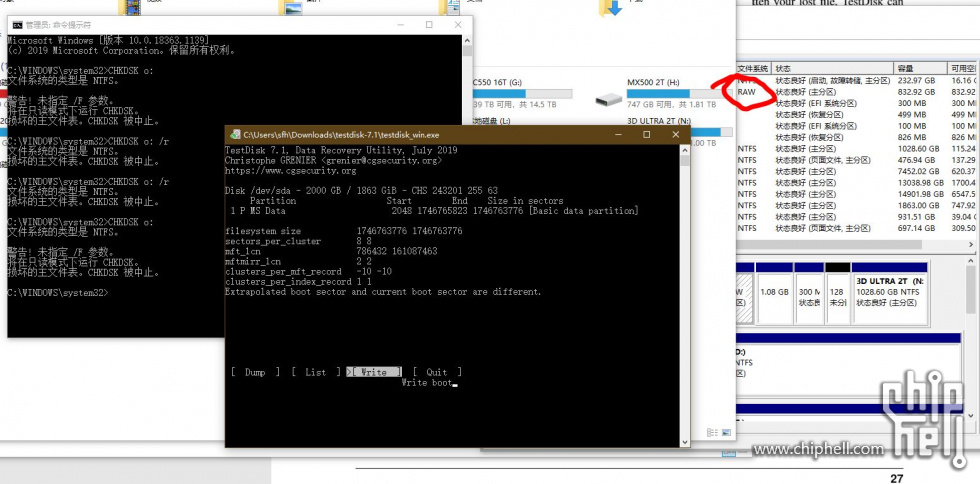The image size is (980, 484).
Task: Click the TestDisk window title bar icon
Action: tap(235, 134)
